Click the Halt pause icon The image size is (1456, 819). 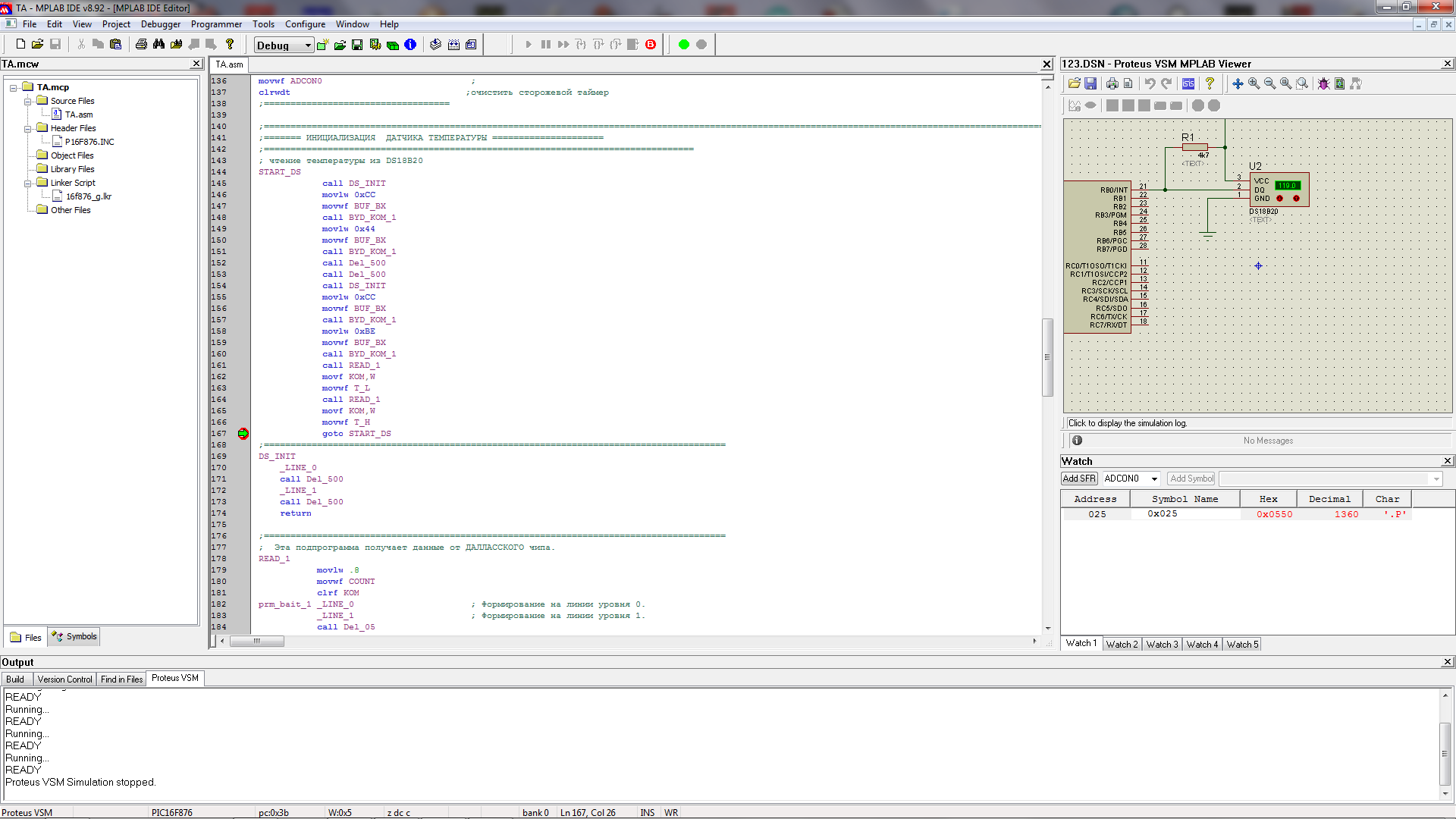pos(546,45)
